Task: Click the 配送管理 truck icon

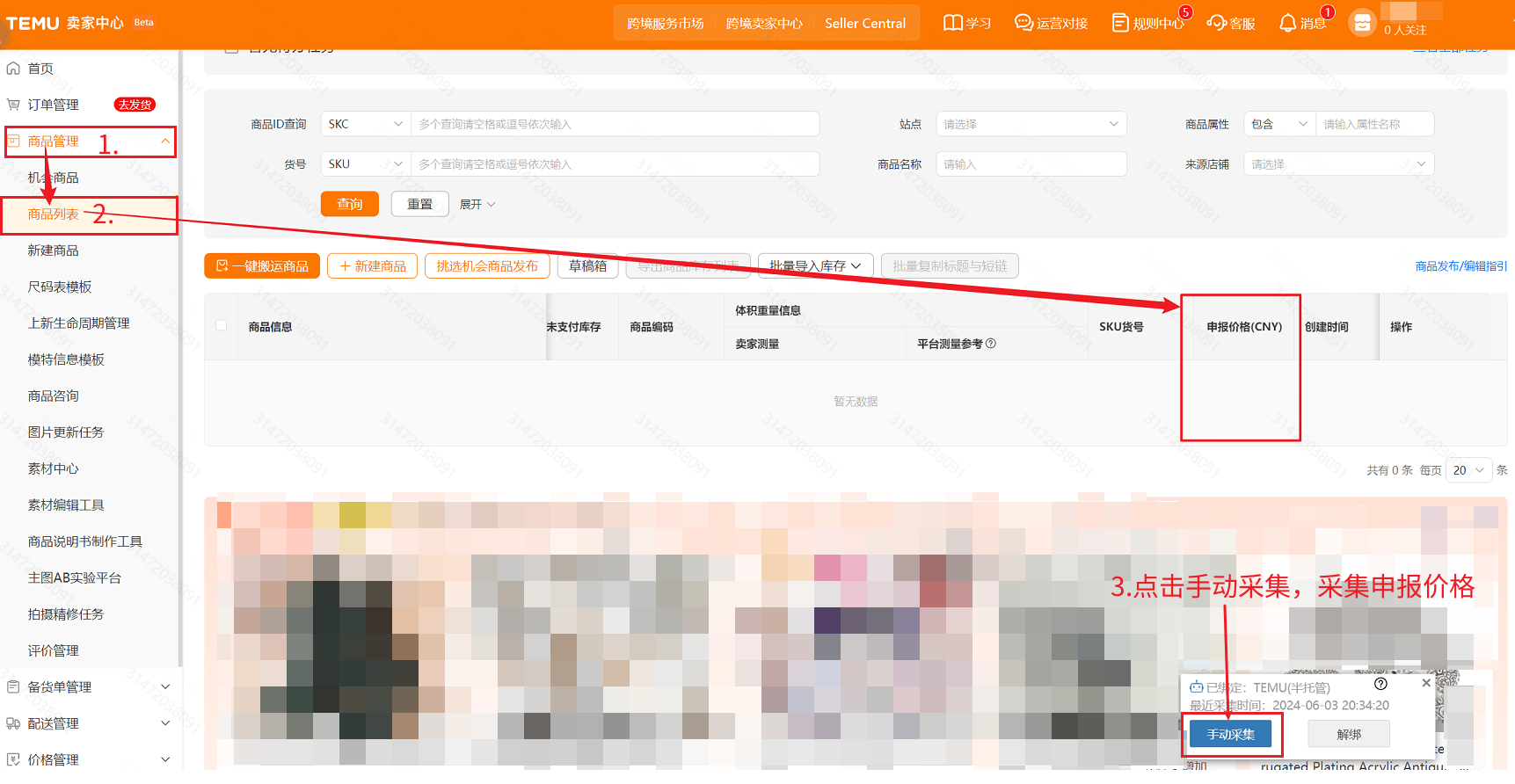Action: point(13,723)
